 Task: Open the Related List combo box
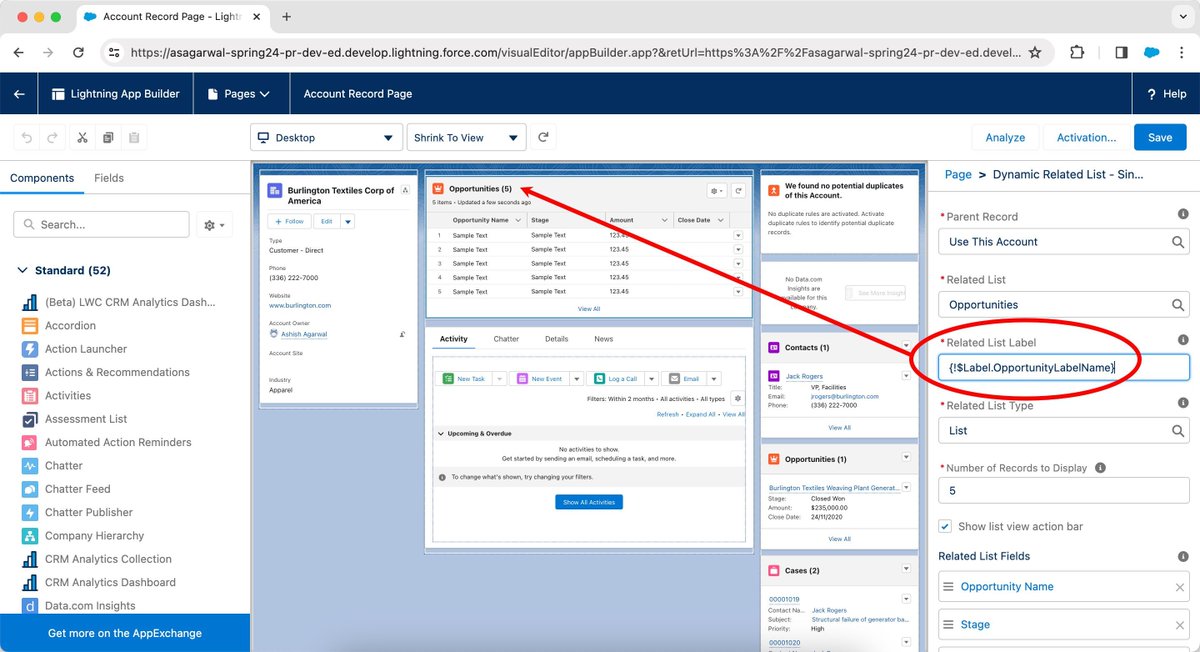[x=1064, y=305]
